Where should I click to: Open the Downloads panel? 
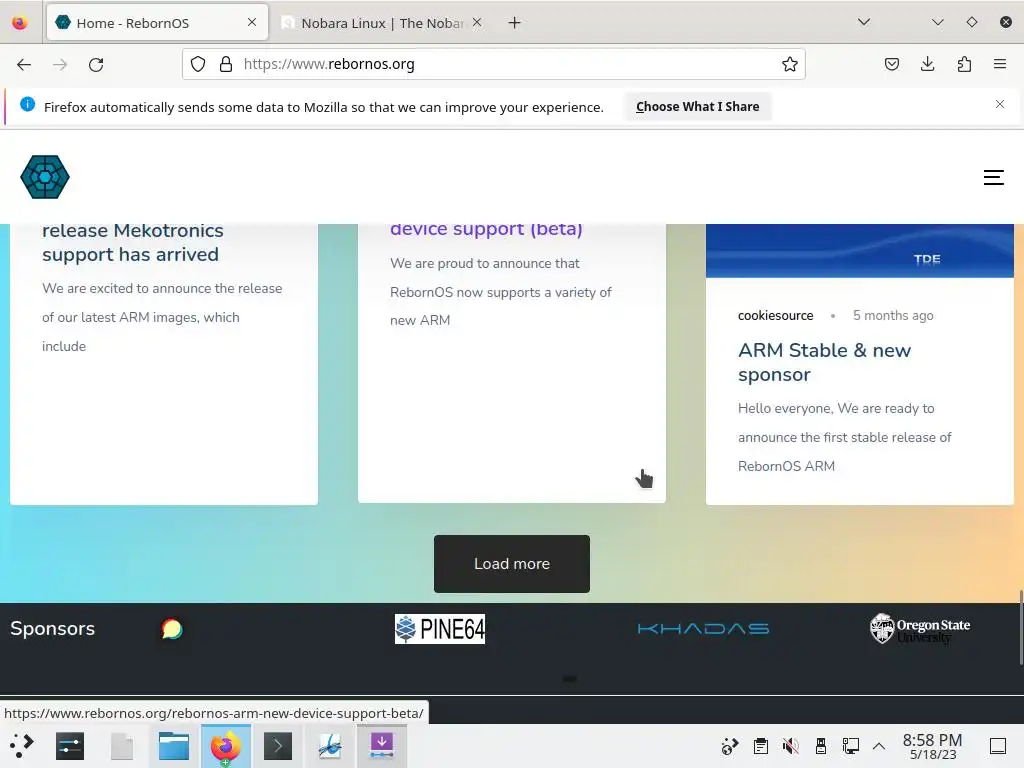tap(927, 64)
